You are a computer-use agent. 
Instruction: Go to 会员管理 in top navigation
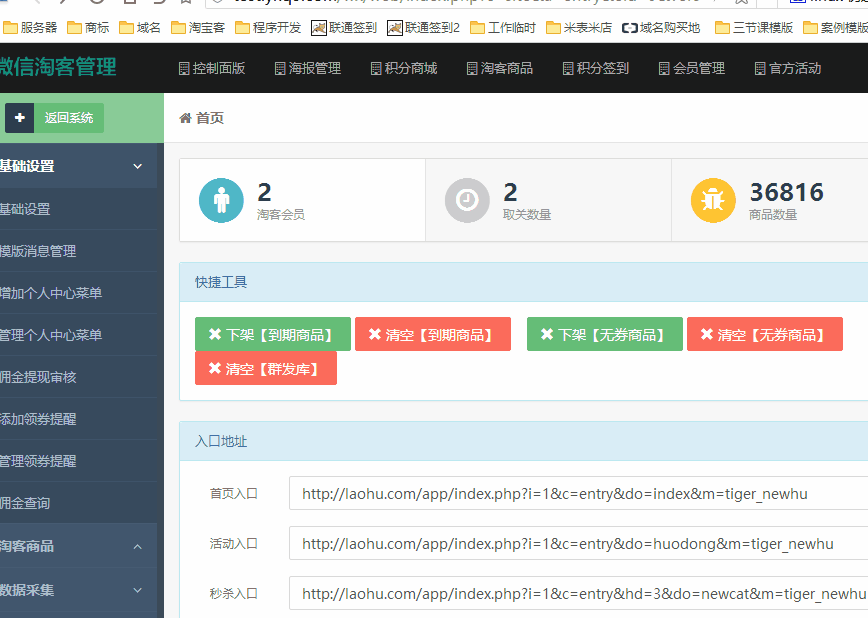point(691,68)
